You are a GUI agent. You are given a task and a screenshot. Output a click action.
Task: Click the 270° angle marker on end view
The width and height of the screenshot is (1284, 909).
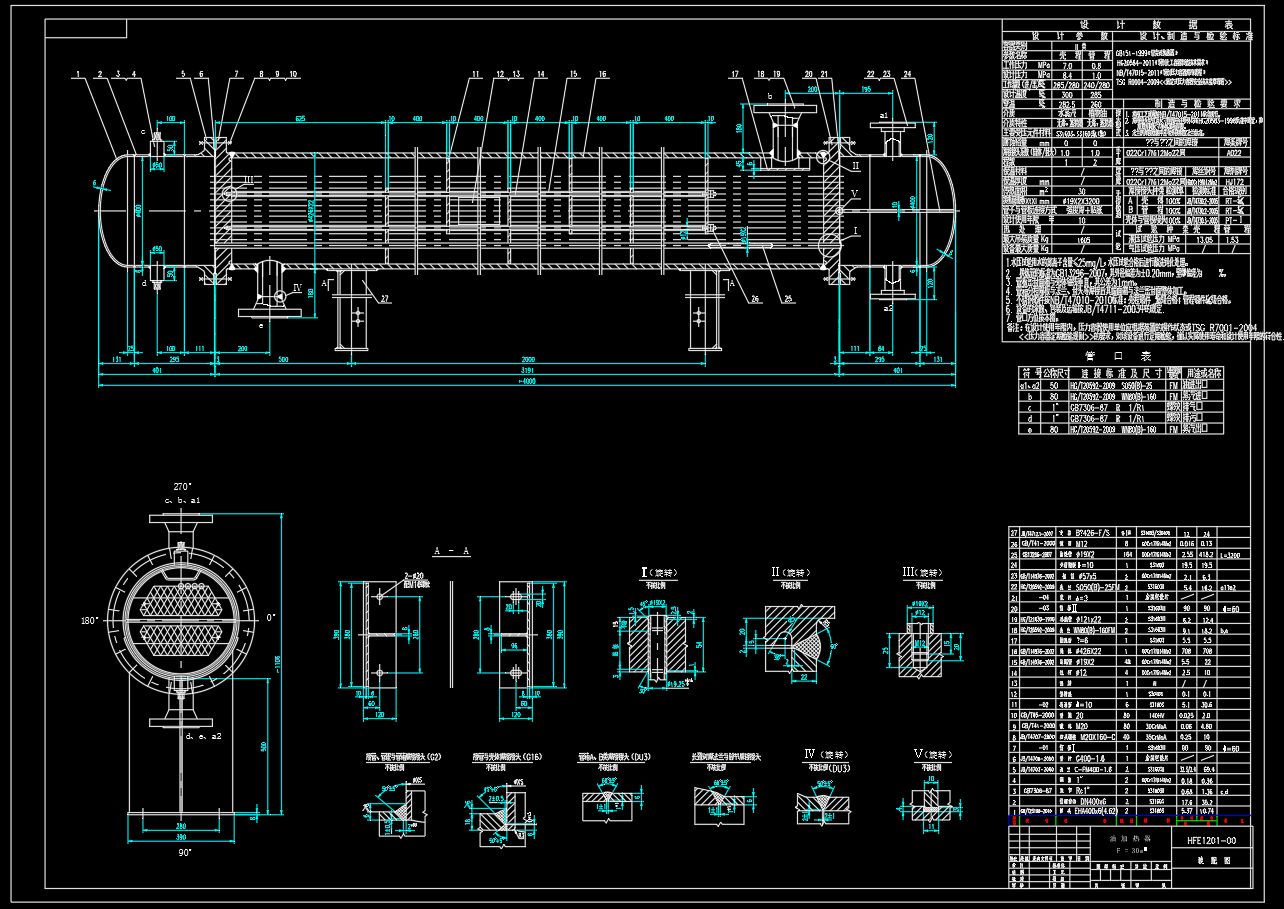click(x=182, y=484)
